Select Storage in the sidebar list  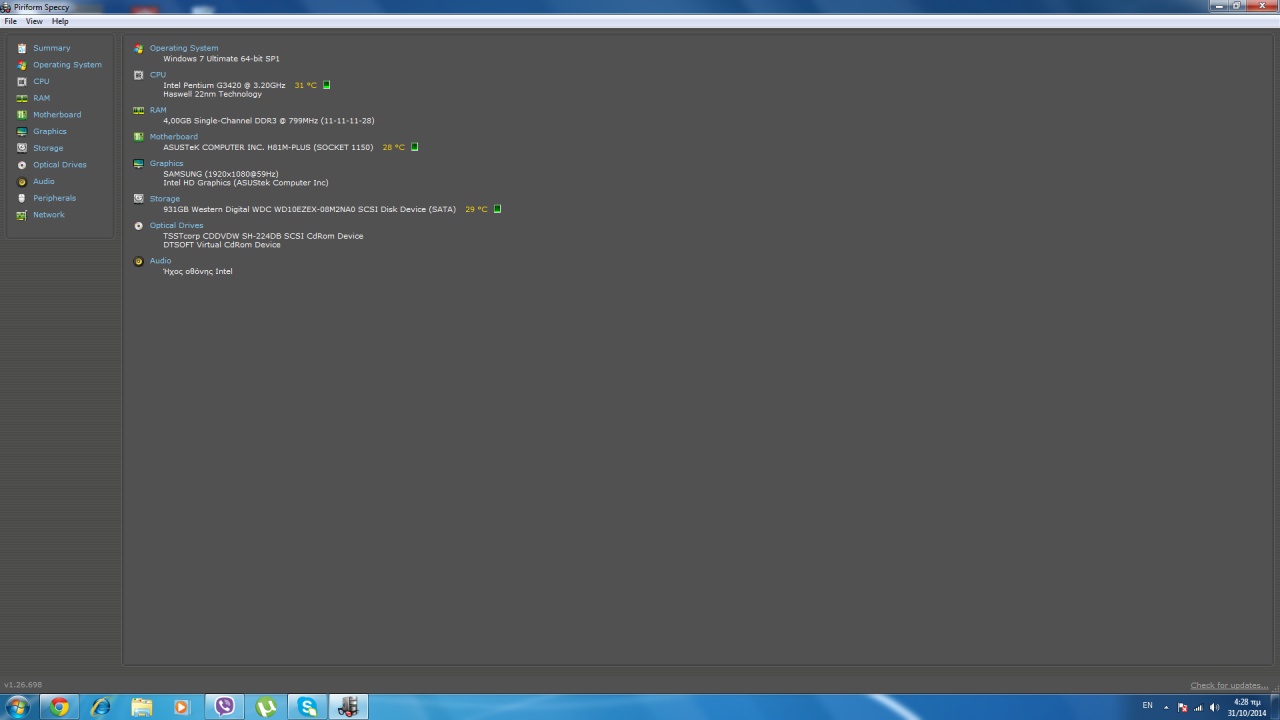(48, 148)
